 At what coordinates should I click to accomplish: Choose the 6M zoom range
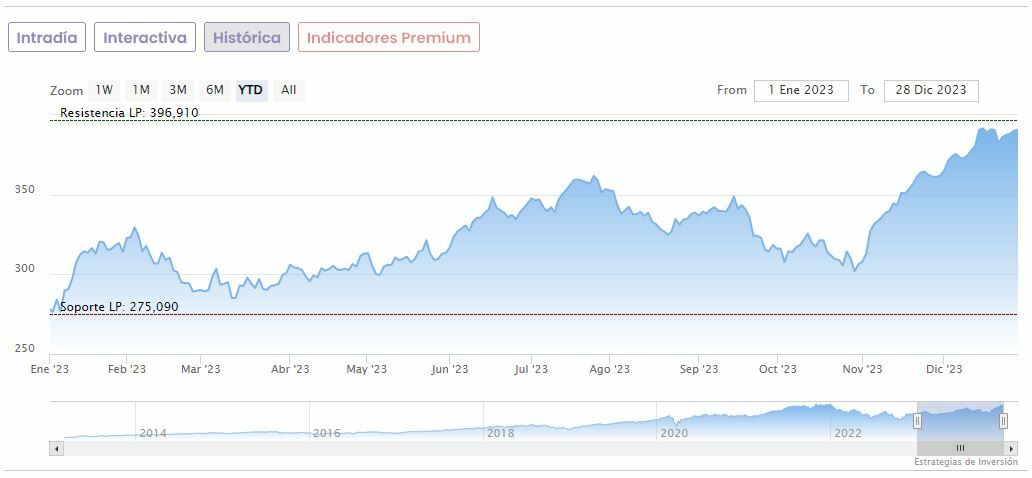(215, 90)
